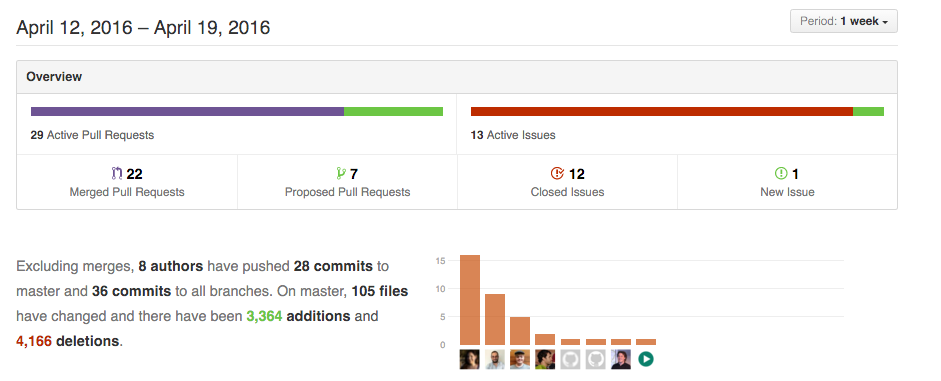Click the tallest commit bar in chart
Image resolution: width=941 pixels, height=381 pixels.
469,300
